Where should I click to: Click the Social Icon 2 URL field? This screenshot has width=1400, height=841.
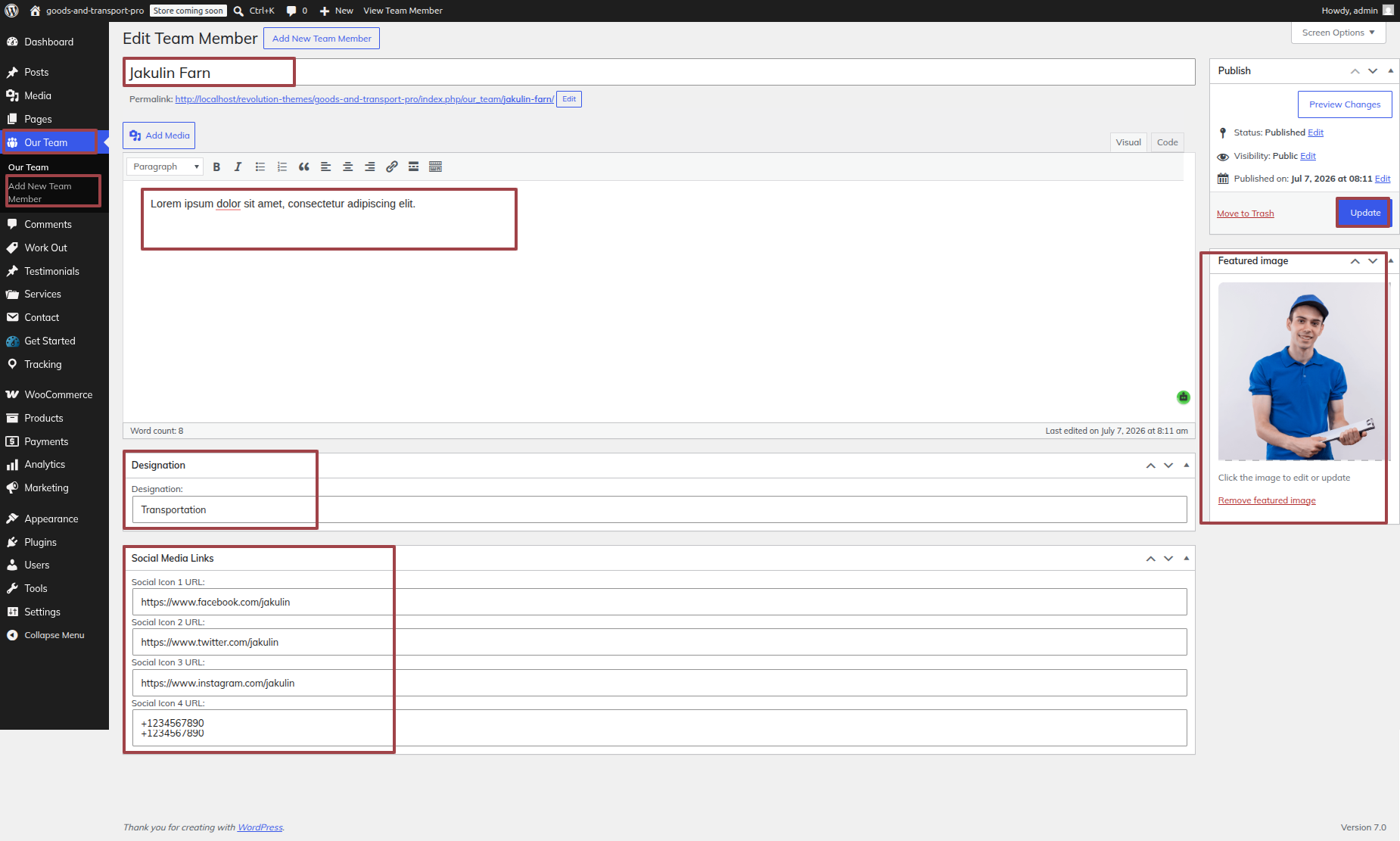tap(659, 642)
